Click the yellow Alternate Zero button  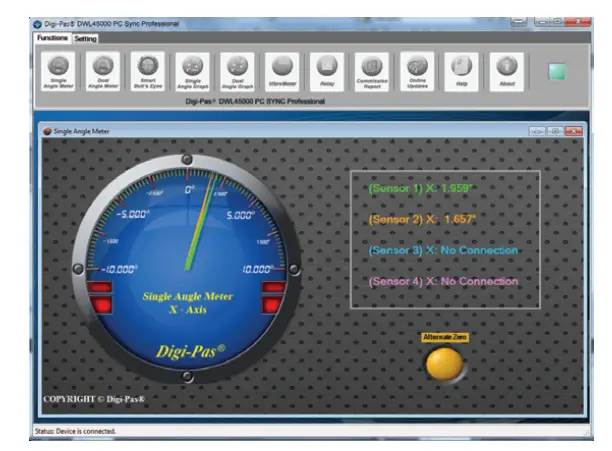445,364
